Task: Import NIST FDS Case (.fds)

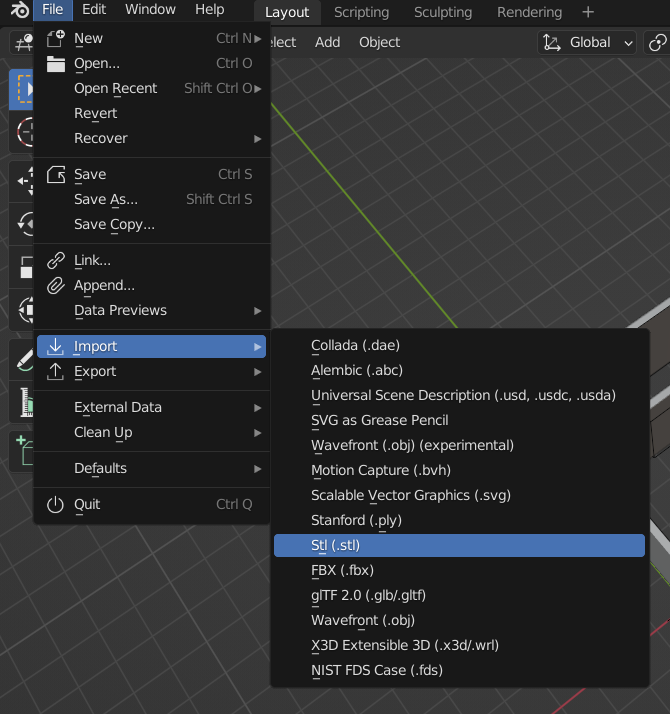Action: click(x=459, y=671)
